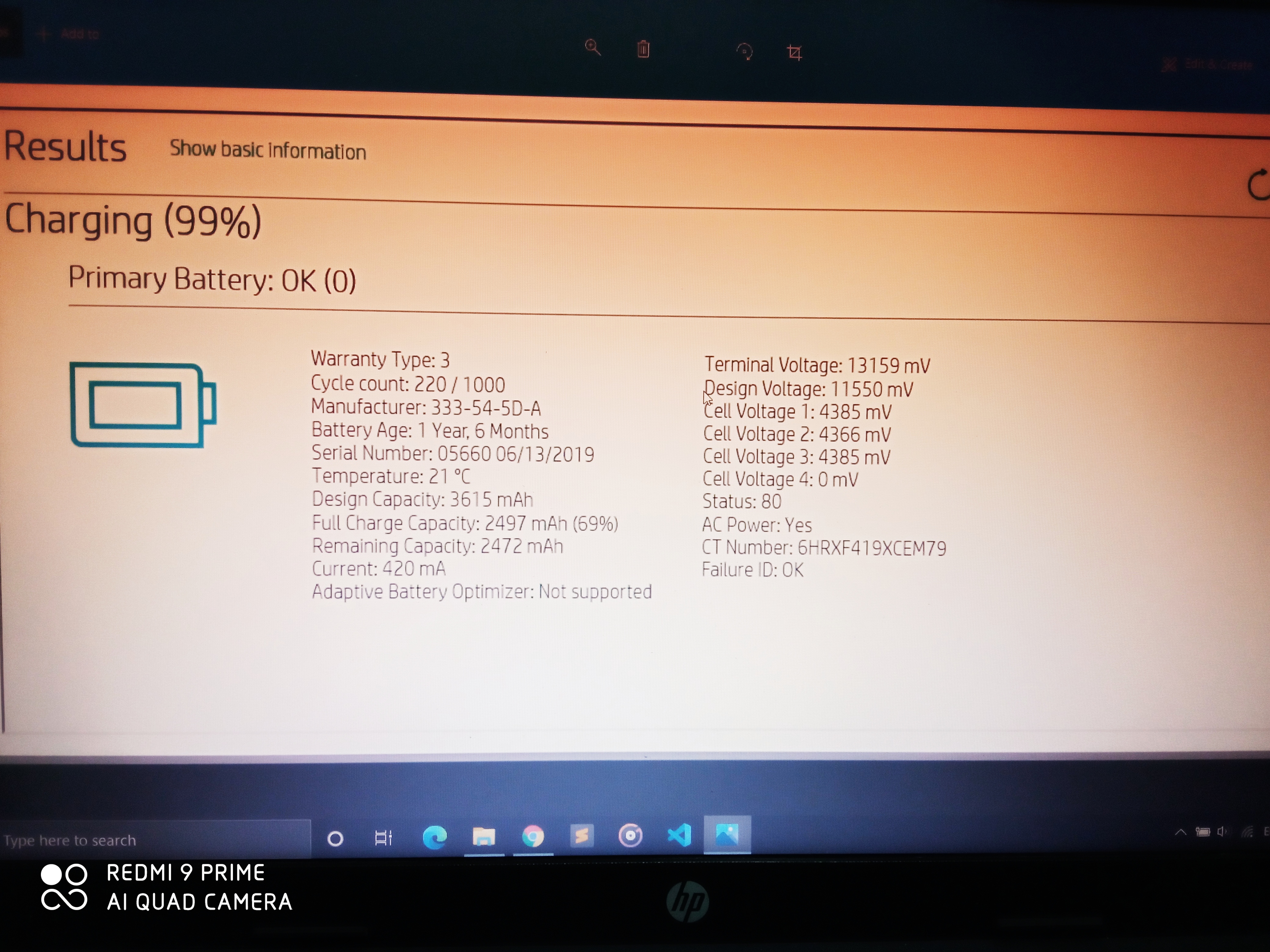Click the zoom magnifier icon in Photos toolbar
Screen dimensions: 1270x952
pos(593,48)
